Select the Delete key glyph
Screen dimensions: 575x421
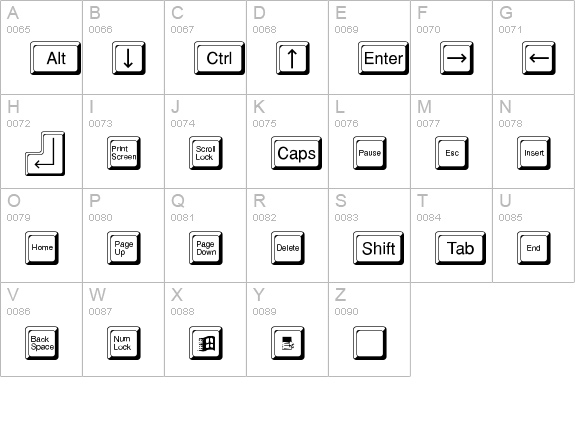288,248
